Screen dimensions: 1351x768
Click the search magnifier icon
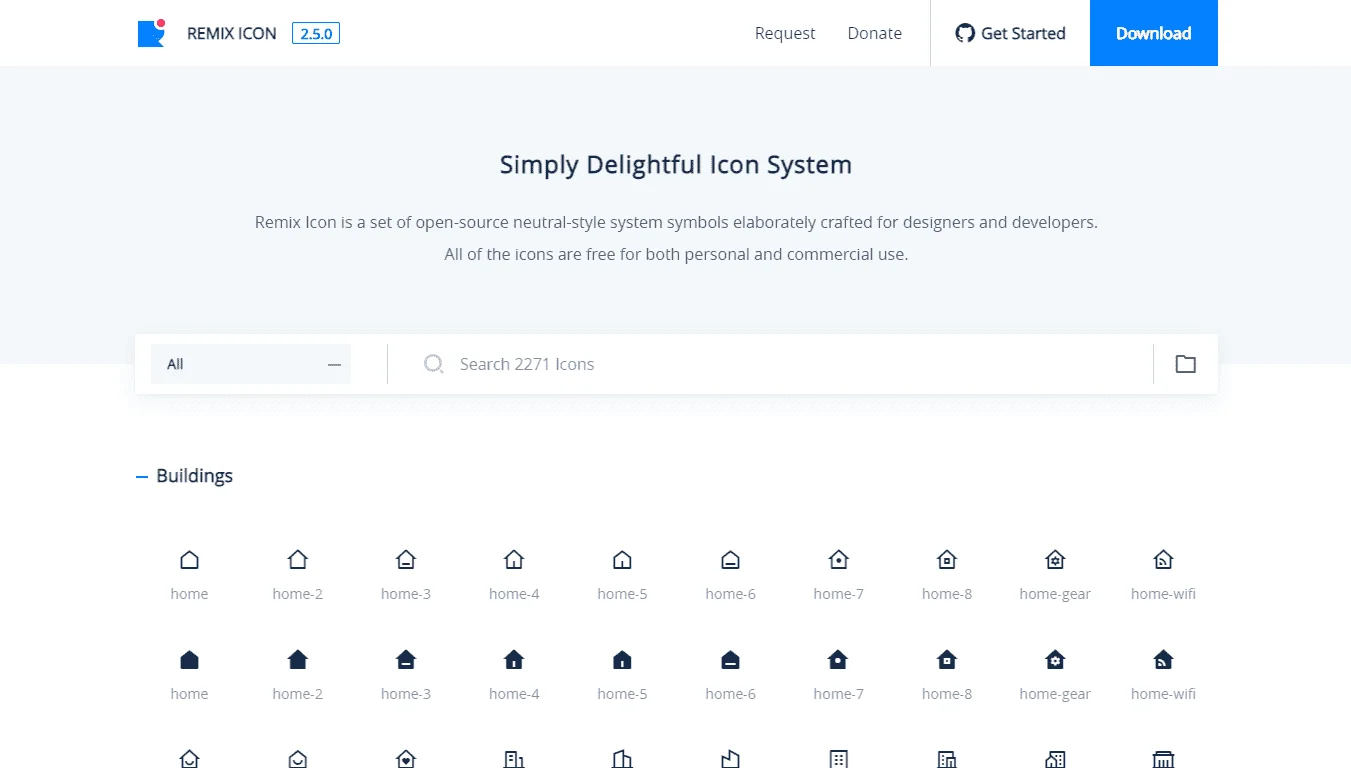click(433, 364)
